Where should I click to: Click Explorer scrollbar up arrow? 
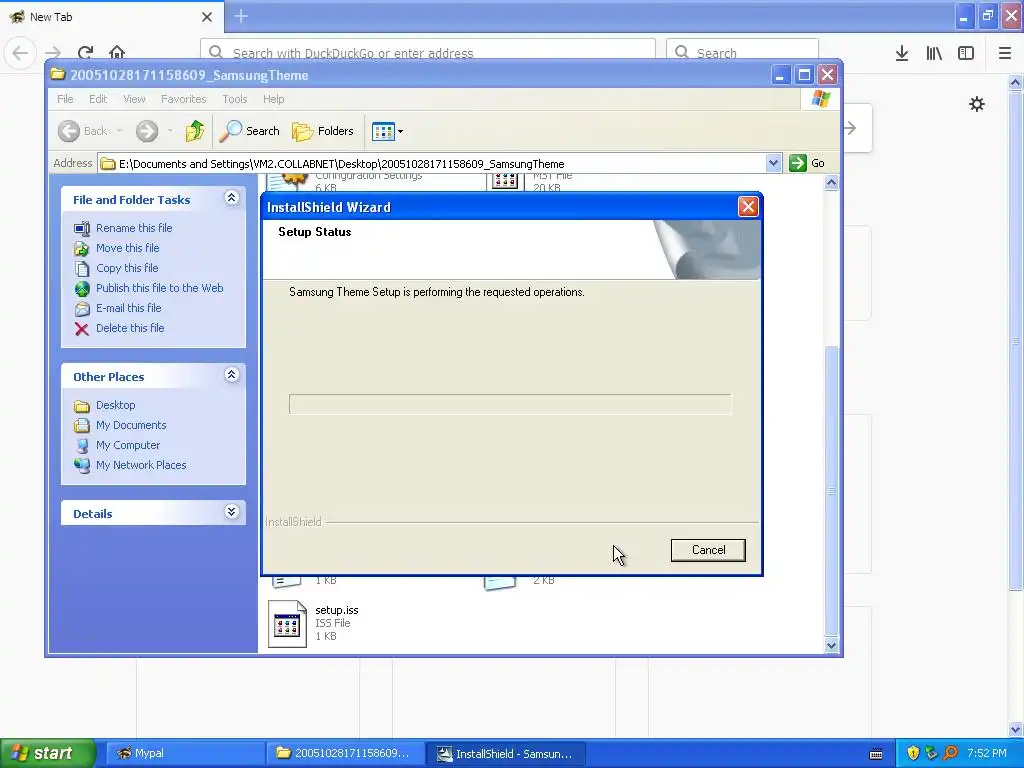pos(831,183)
